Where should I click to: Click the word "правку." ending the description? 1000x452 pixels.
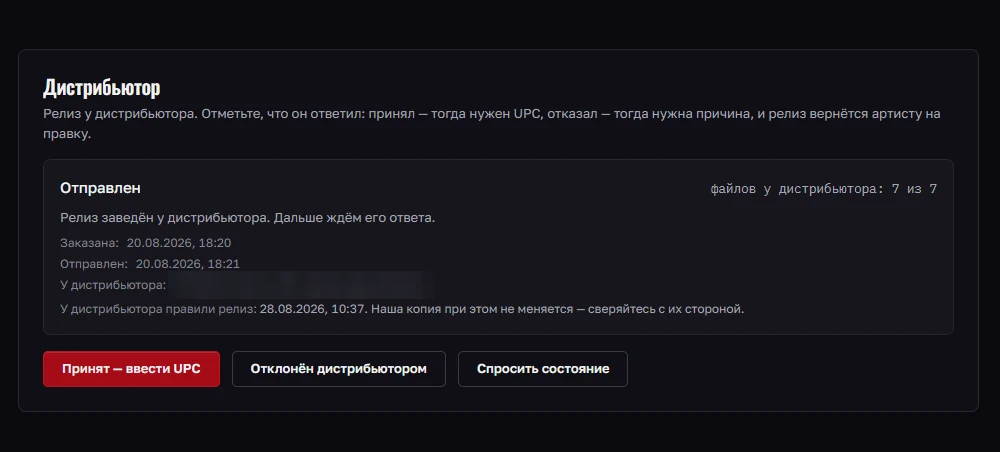pos(67,135)
